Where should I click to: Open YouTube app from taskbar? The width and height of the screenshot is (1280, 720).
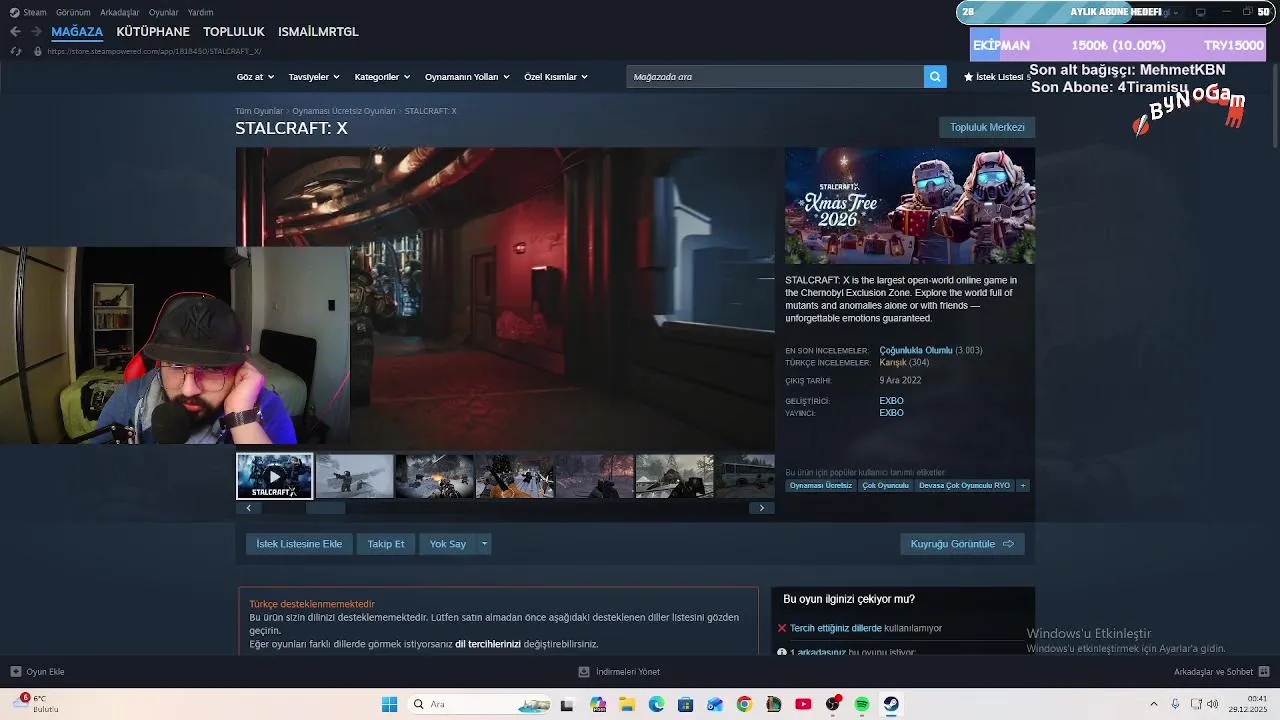[x=803, y=704]
